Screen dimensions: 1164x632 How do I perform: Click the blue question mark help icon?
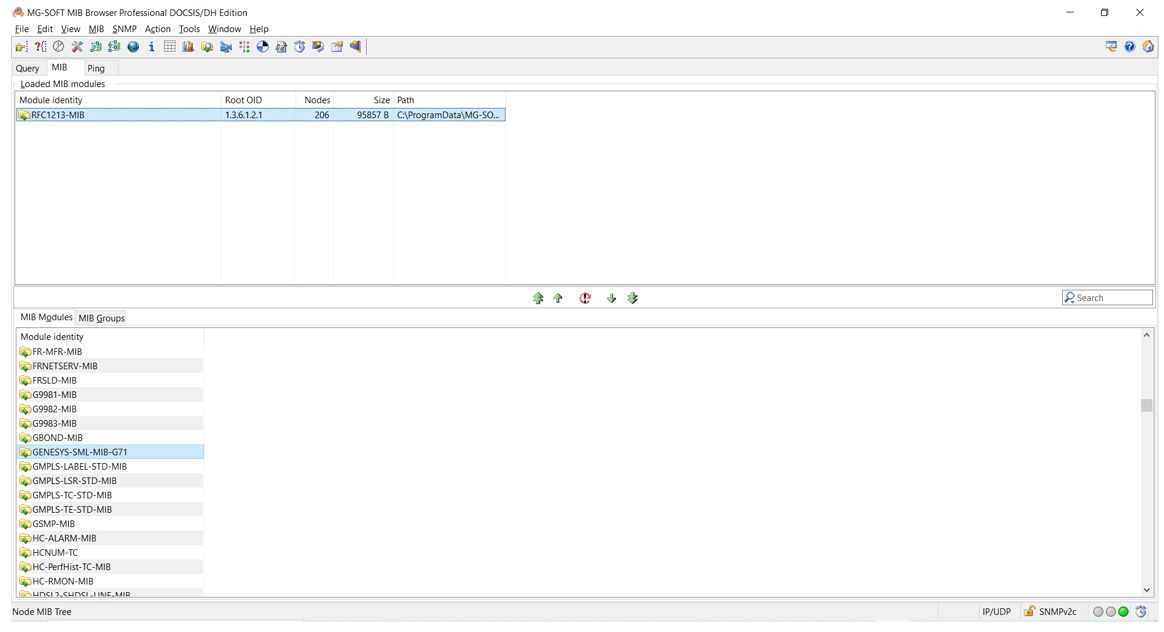1129,47
